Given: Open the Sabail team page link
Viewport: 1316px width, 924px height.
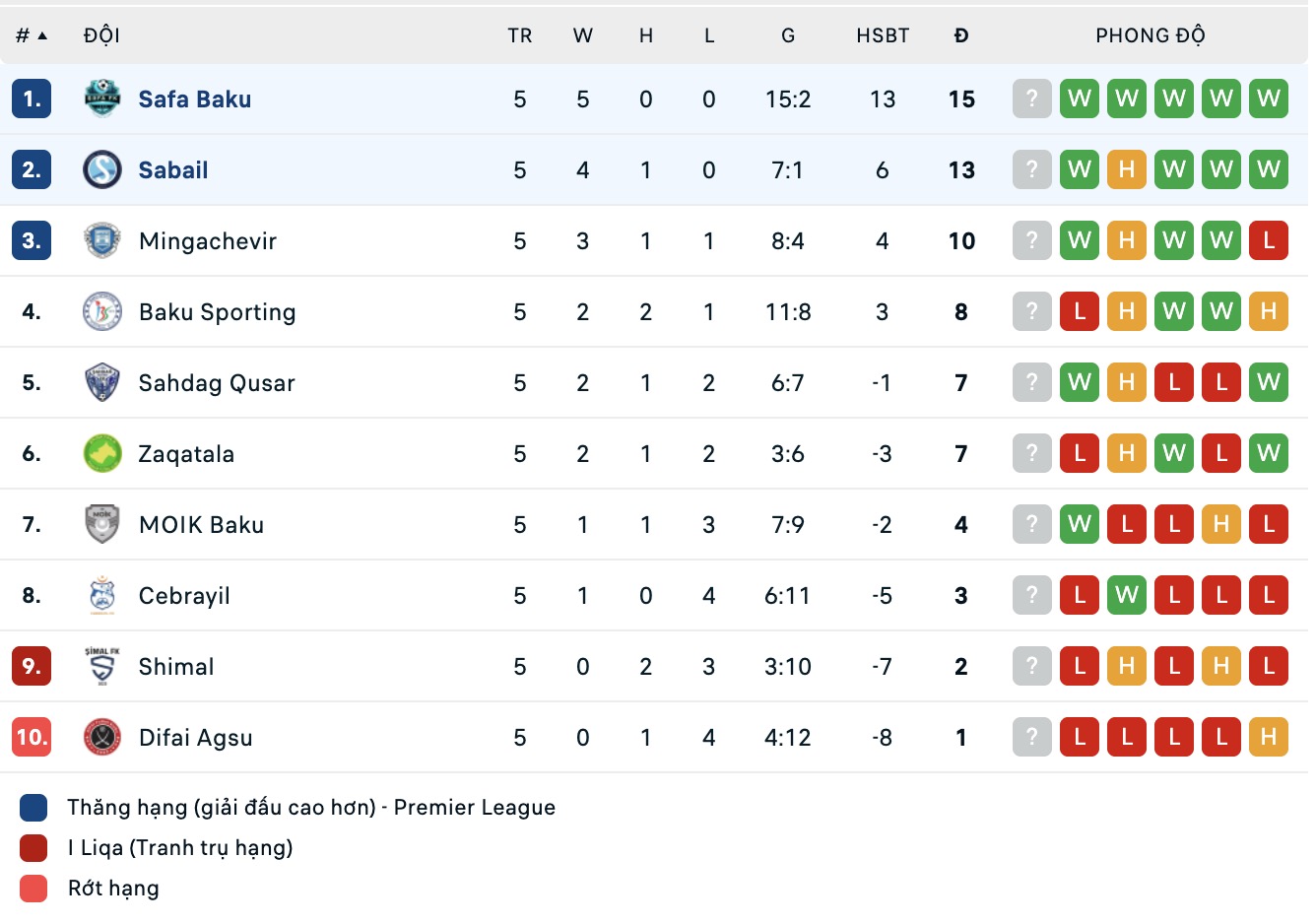Looking at the screenshot, I should (173, 169).
